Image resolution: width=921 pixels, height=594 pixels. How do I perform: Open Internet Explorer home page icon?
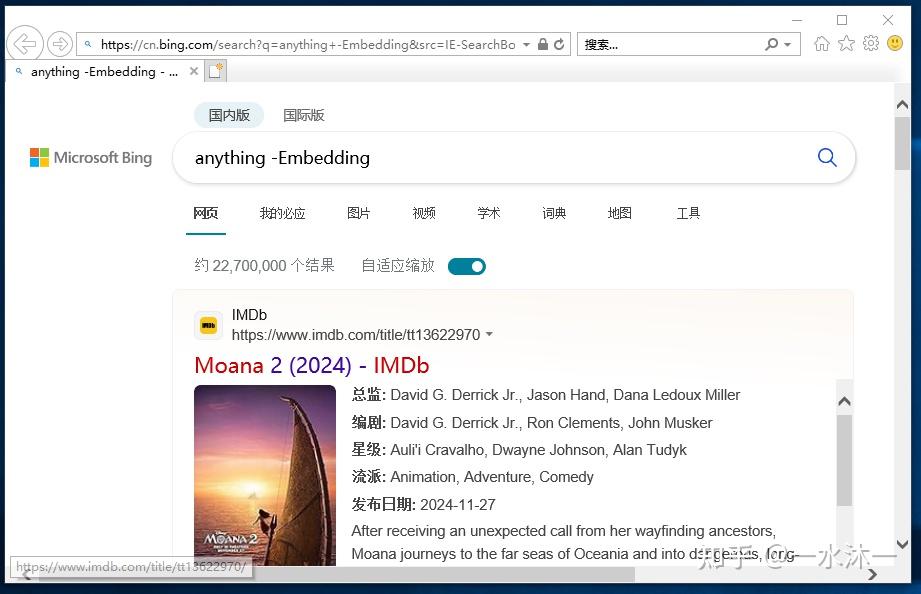pos(821,43)
